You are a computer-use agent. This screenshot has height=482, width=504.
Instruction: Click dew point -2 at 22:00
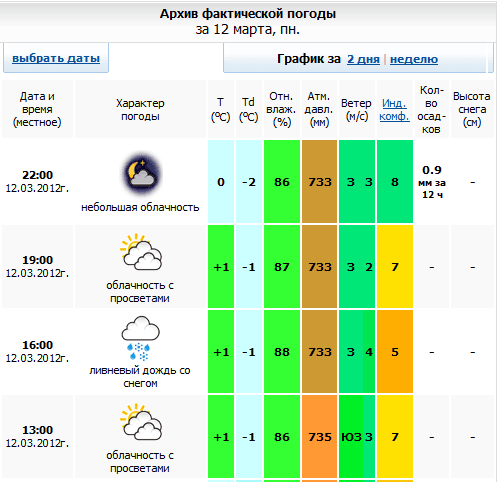coord(249,182)
